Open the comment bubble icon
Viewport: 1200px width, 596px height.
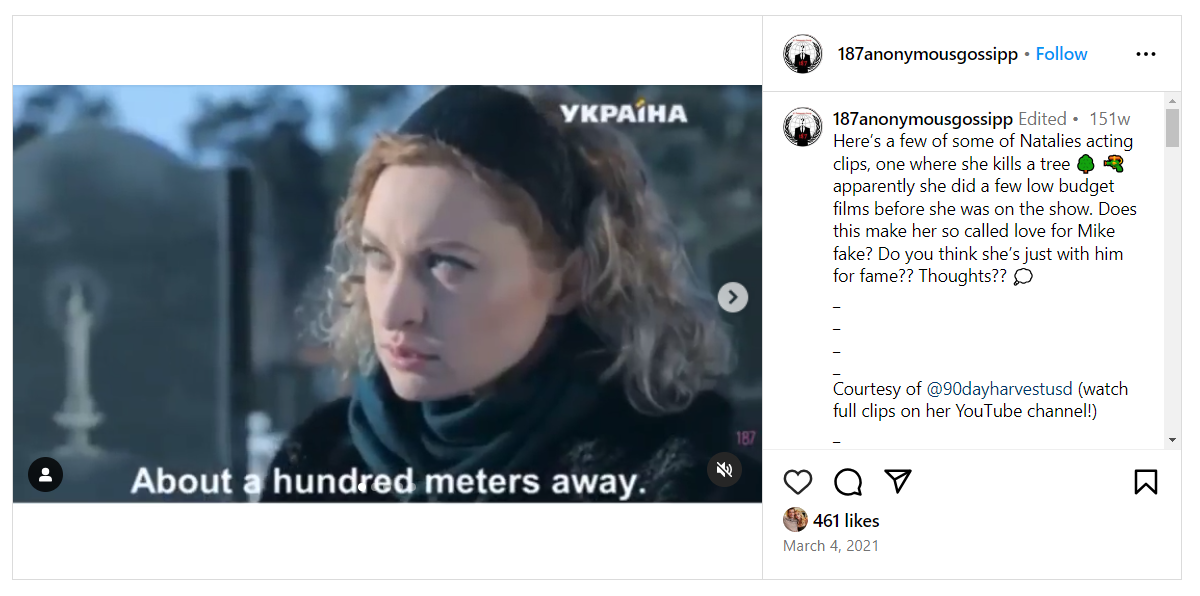848,482
